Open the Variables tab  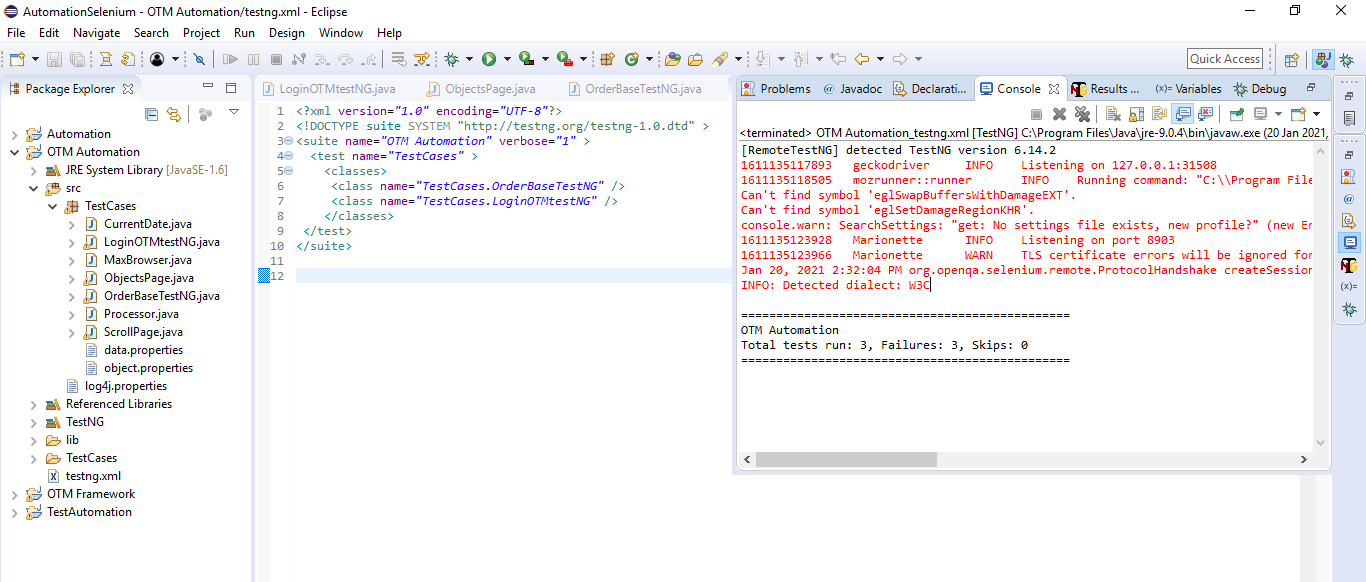(x=1188, y=89)
